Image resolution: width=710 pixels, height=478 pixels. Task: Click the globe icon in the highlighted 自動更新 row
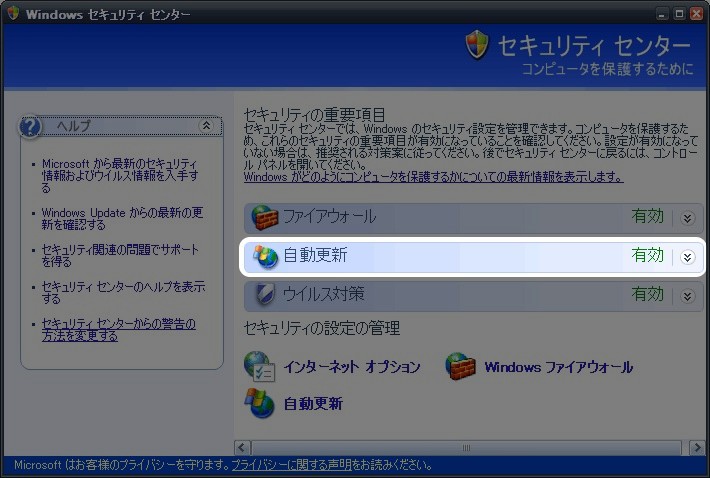point(265,257)
